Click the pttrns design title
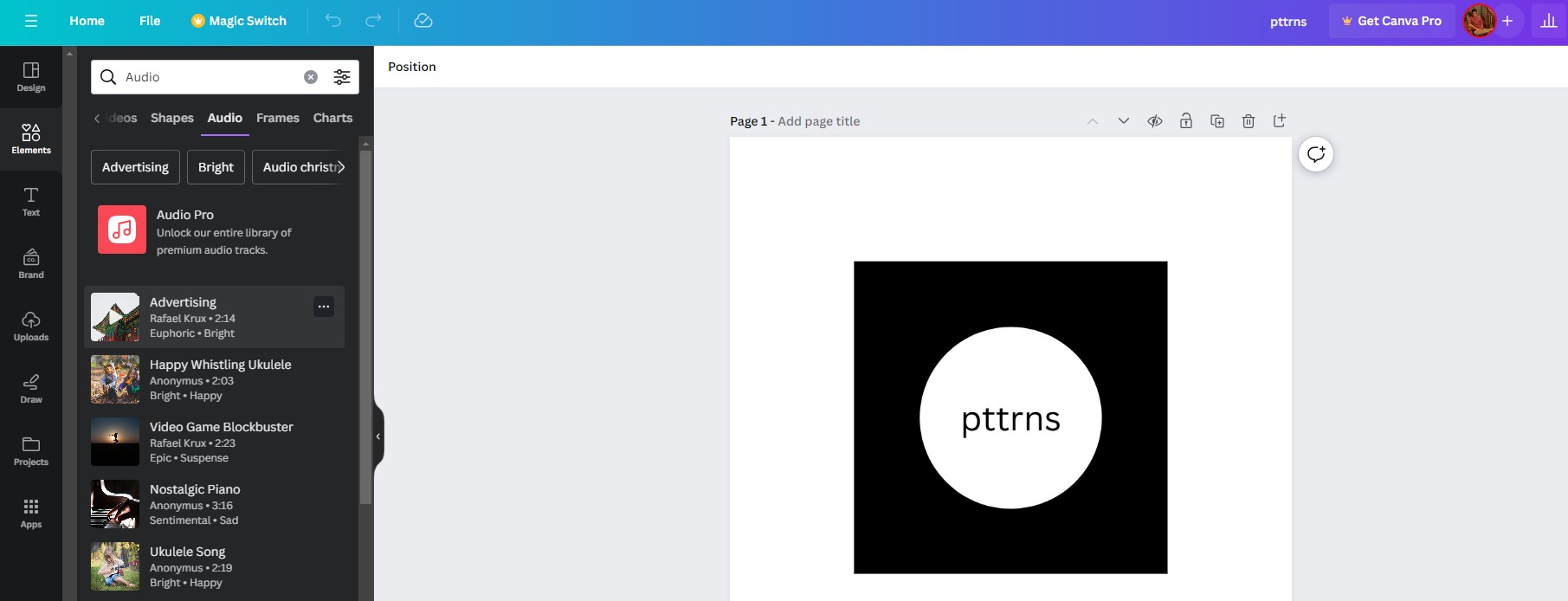The width and height of the screenshot is (1568, 601). click(x=1288, y=22)
